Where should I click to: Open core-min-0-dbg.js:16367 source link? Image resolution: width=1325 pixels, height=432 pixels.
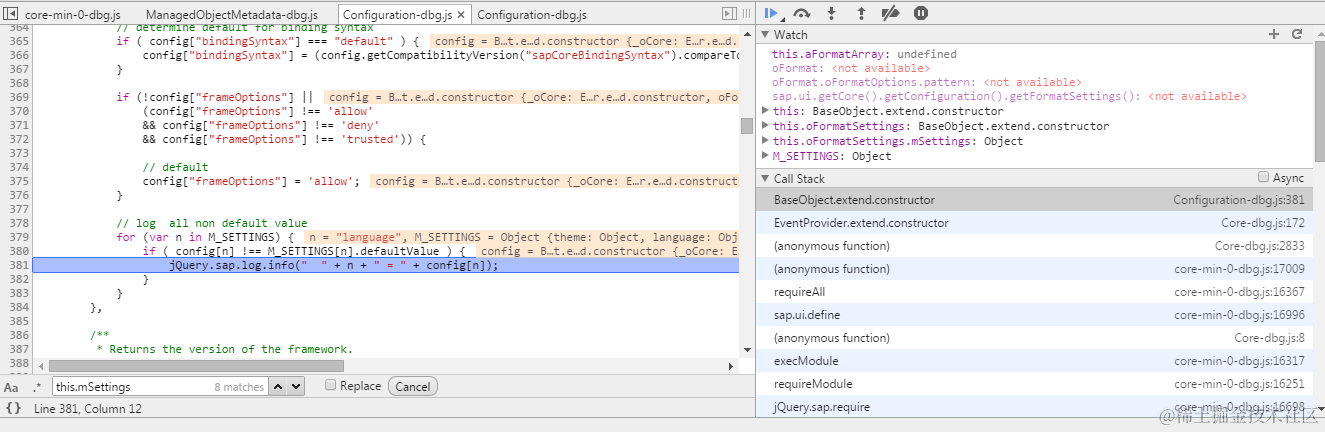1238,292
